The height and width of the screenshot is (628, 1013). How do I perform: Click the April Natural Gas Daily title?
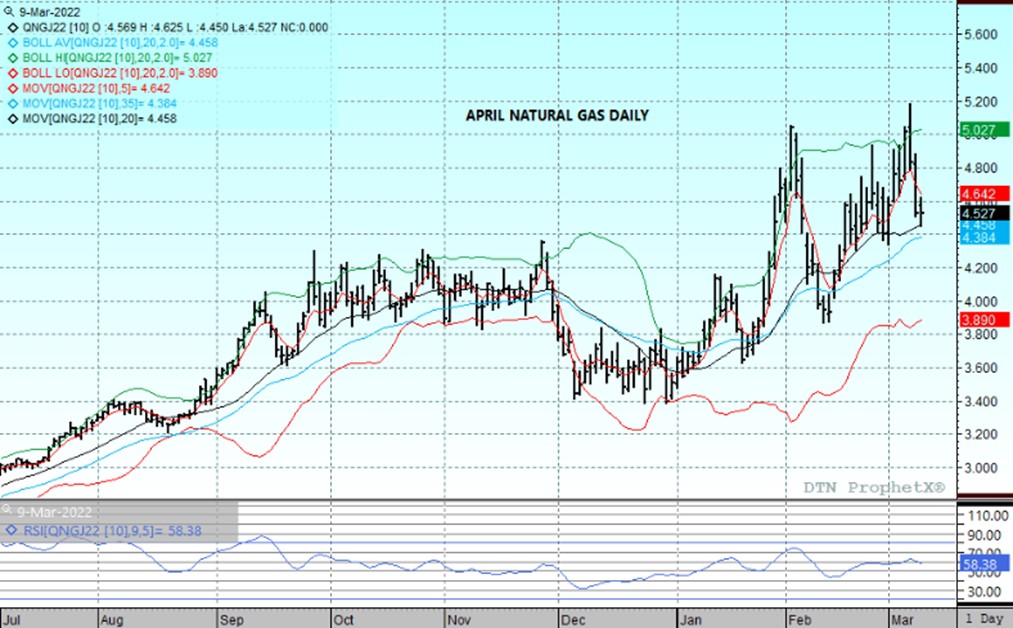pos(557,115)
